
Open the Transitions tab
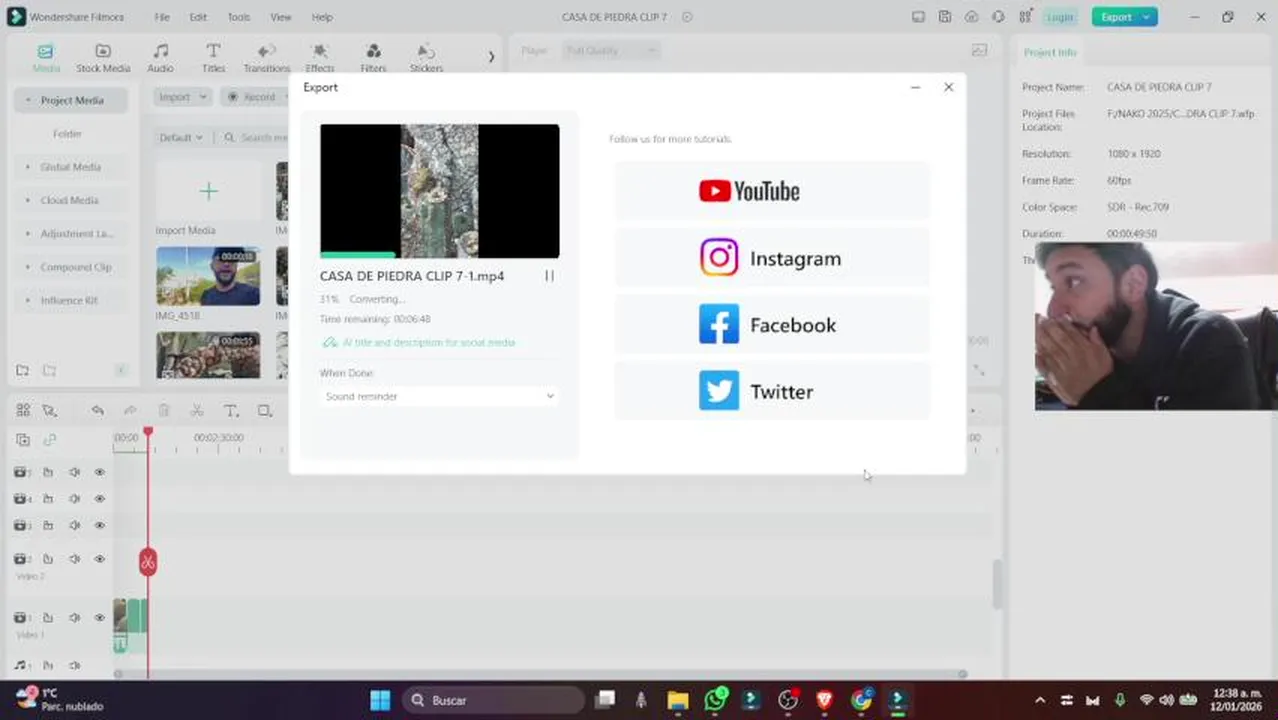[x=266, y=58]
